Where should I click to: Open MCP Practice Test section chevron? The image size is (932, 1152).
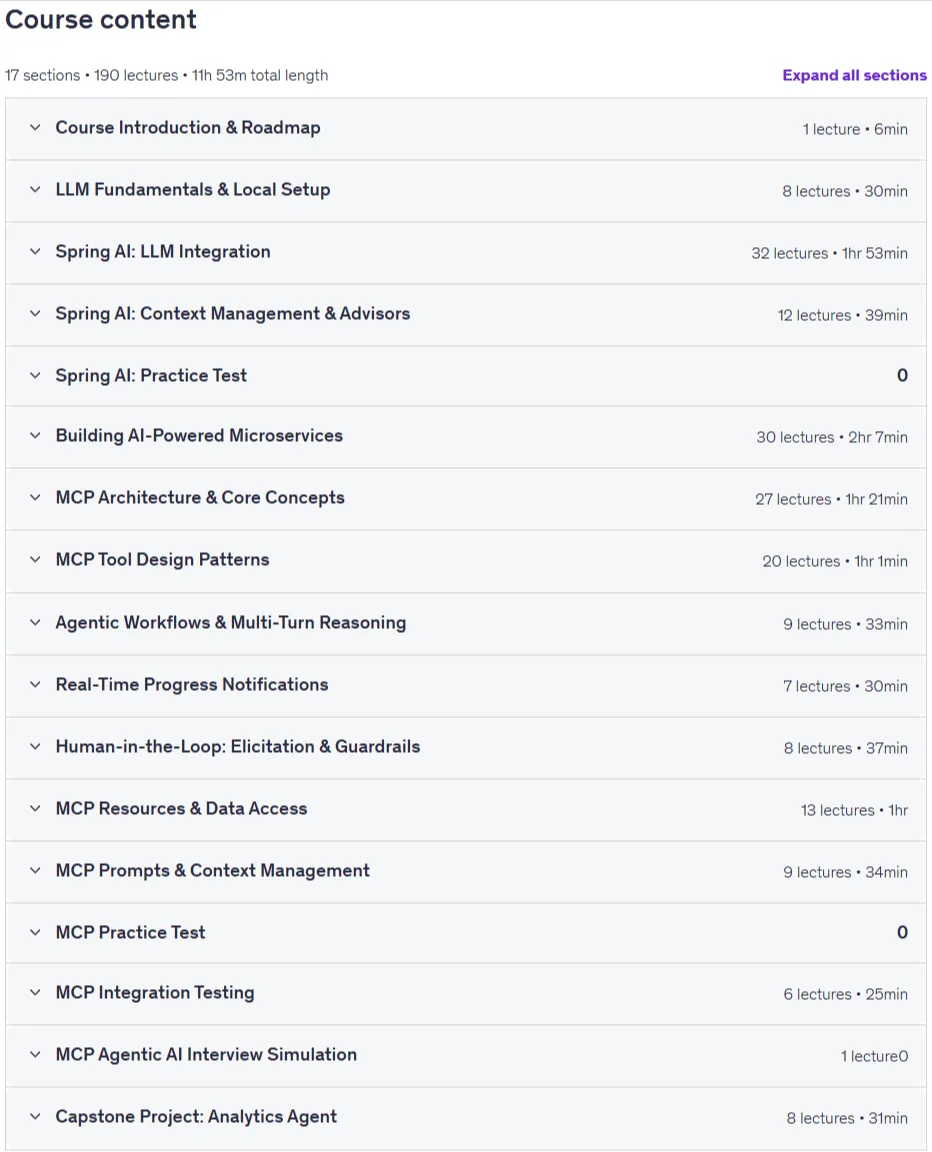(x=35, y=932)
